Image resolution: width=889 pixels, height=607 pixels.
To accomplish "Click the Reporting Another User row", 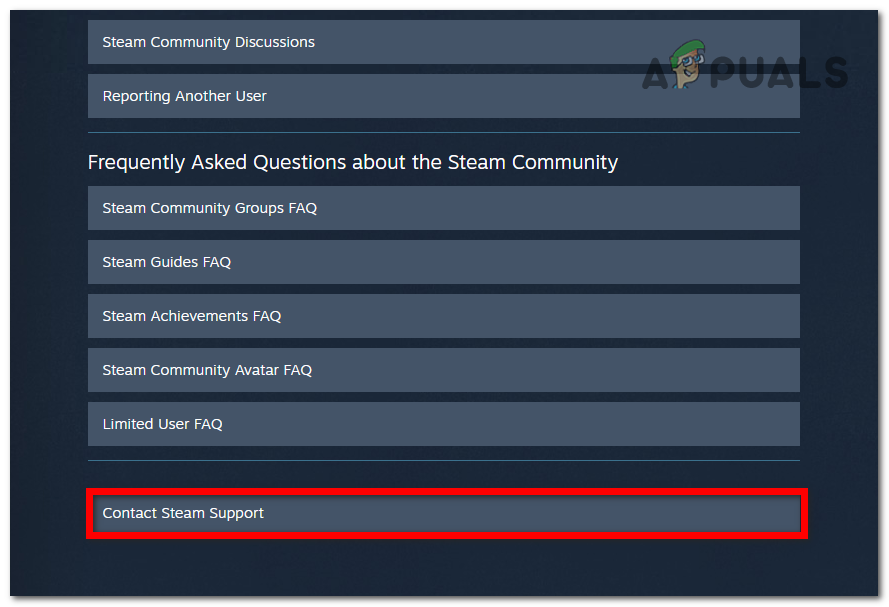I will (444, 96).
